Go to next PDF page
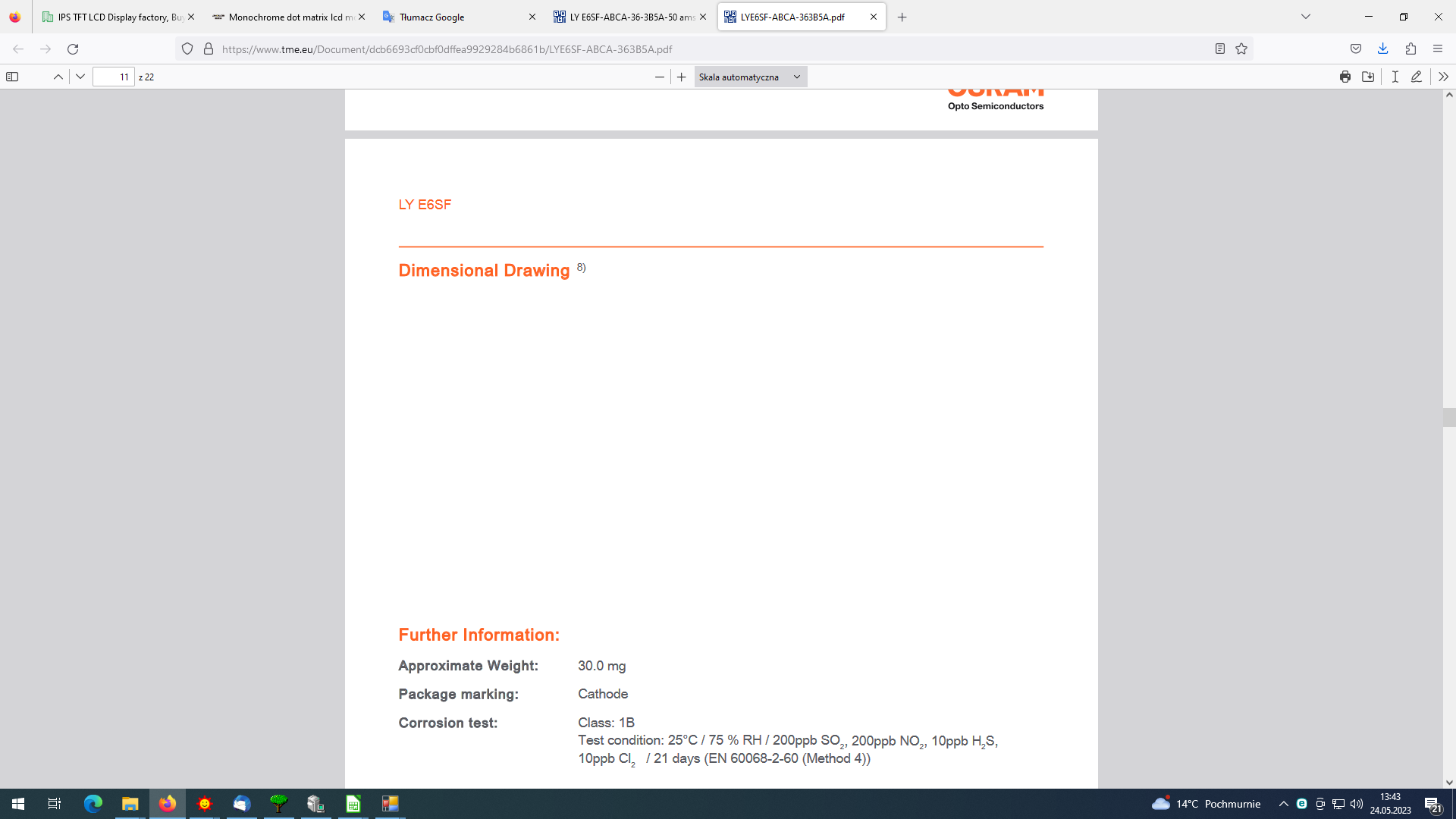 [x=80, y=77]
